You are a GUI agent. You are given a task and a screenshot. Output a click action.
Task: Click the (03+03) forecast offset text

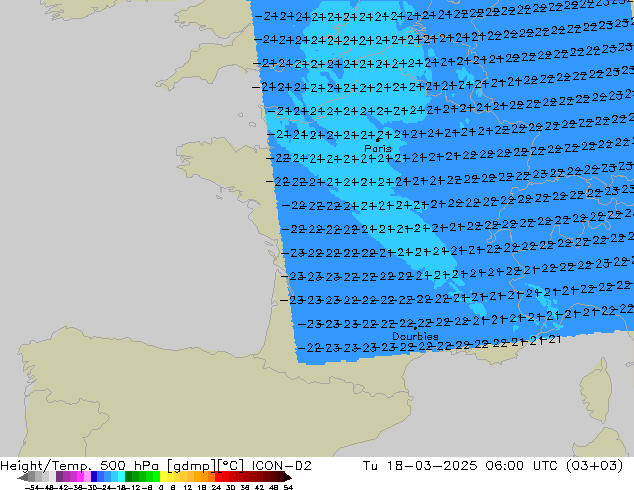594,466
